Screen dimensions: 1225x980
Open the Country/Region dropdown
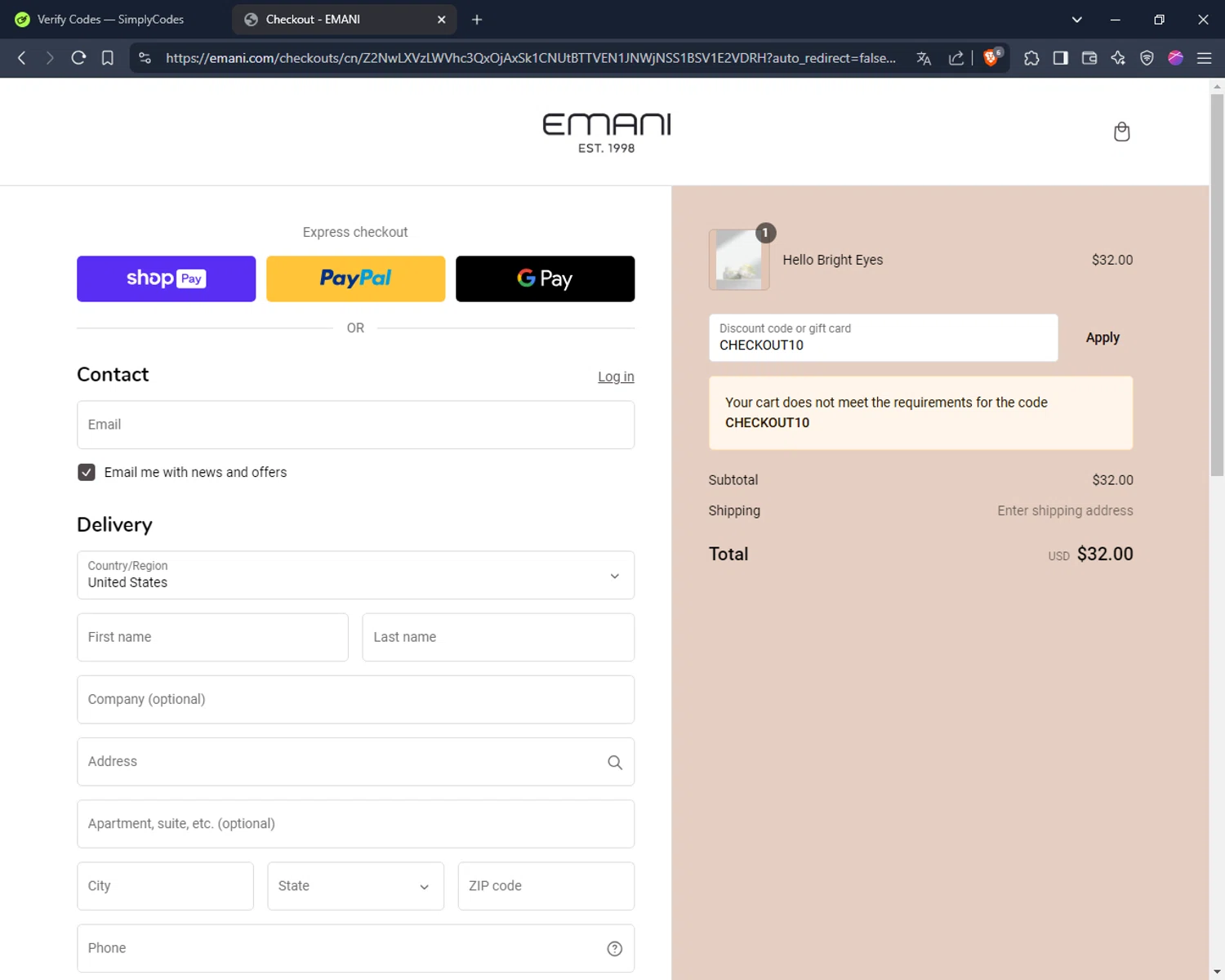tap(355, 575)
